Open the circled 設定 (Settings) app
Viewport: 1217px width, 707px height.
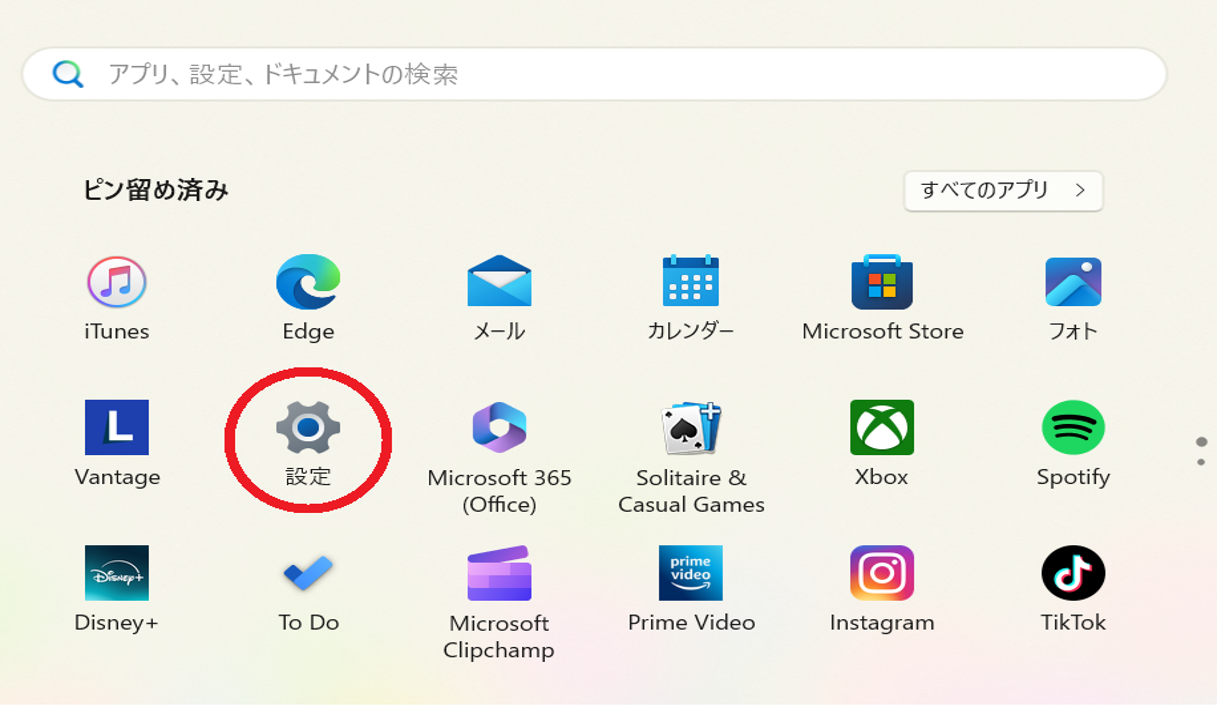(x=308, y=429)
